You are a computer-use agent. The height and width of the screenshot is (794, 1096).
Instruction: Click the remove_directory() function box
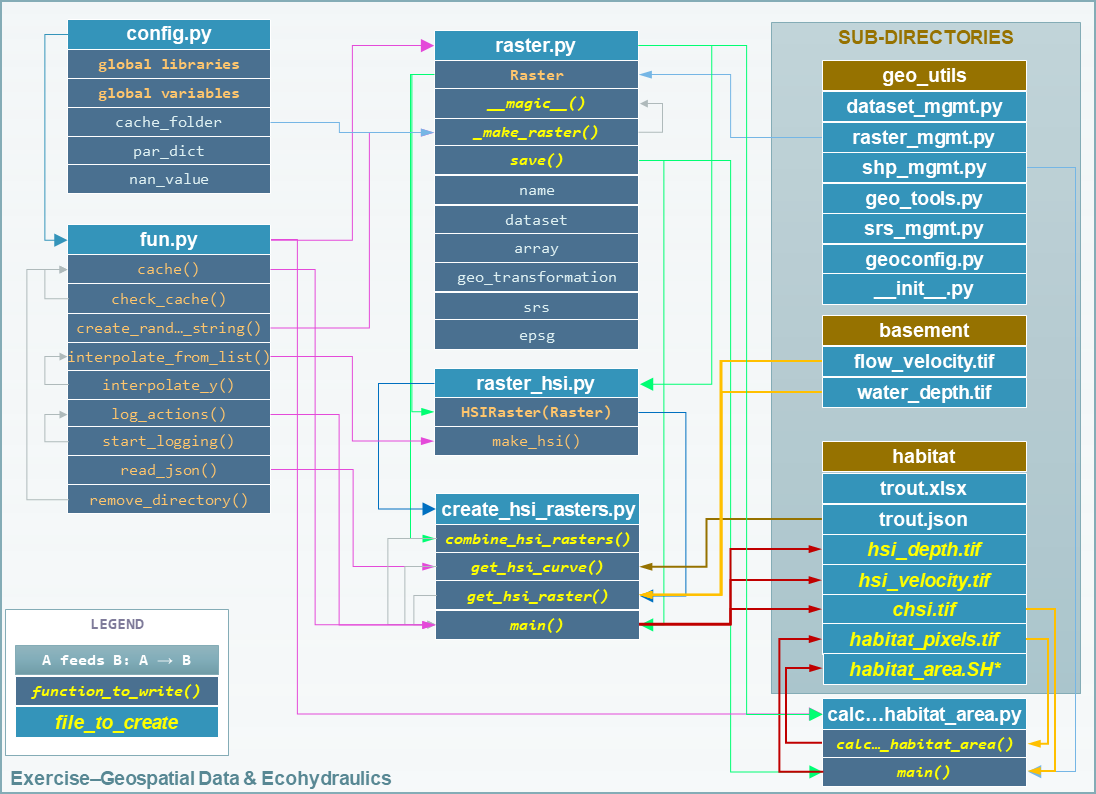point(168,500)
